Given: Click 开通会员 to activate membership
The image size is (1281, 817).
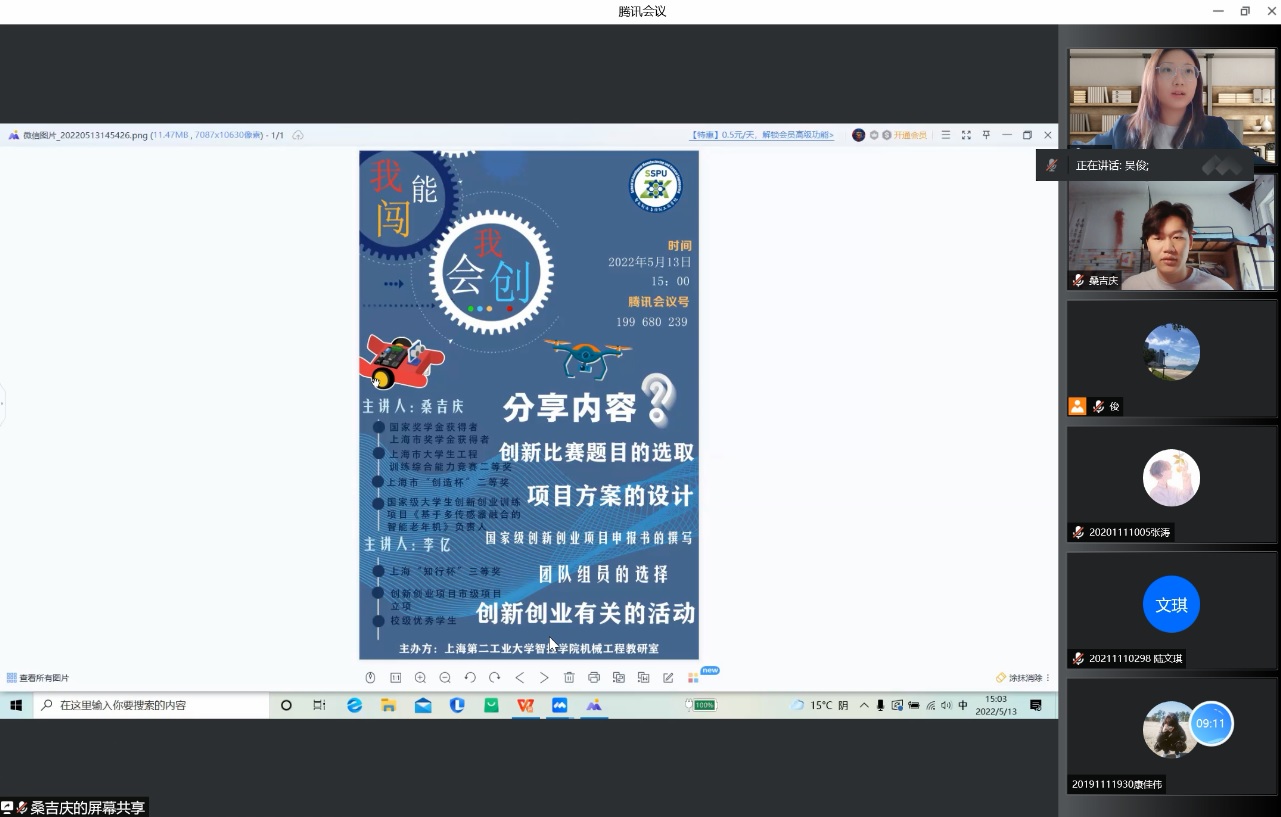Looking at the screenshot, I should (x=910, y=135).
